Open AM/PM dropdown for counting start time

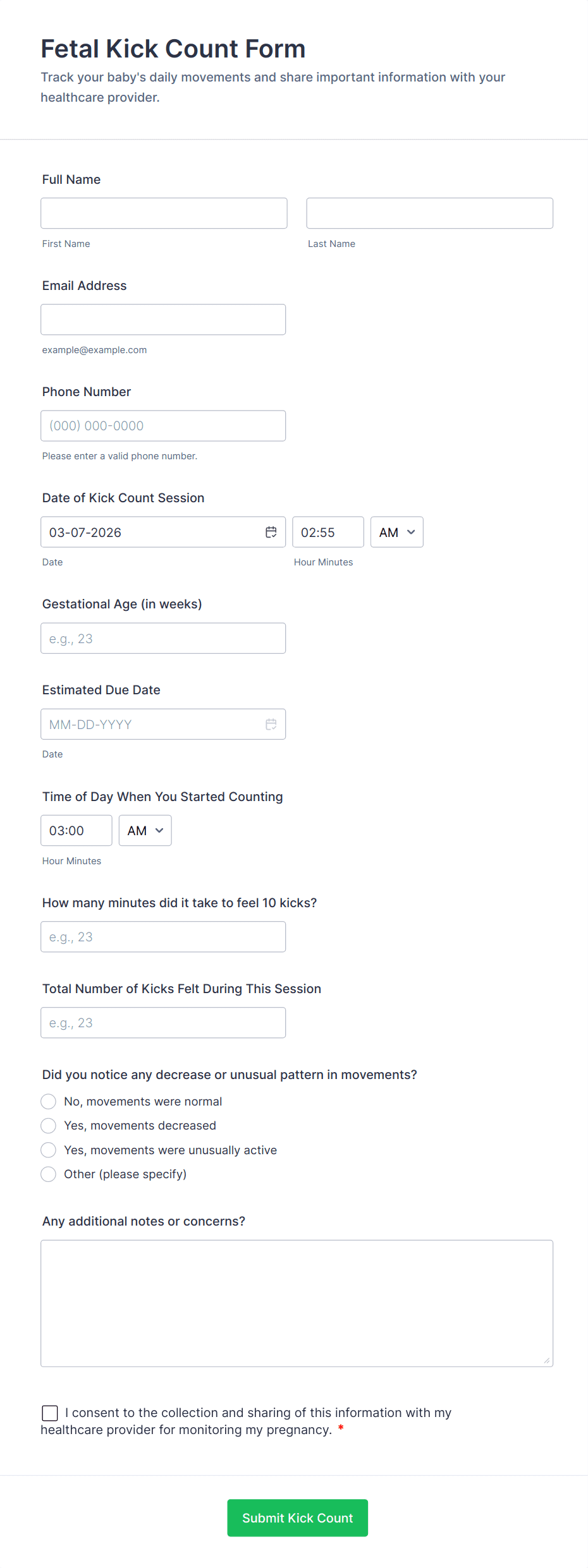tap(145, 830)
